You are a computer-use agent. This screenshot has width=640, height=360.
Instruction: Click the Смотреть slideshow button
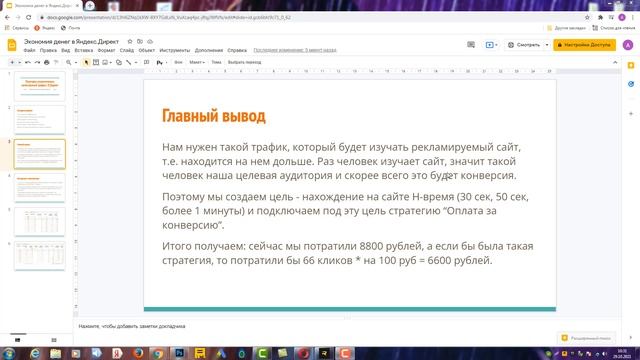pyautogui.click(x=524, y=45)
